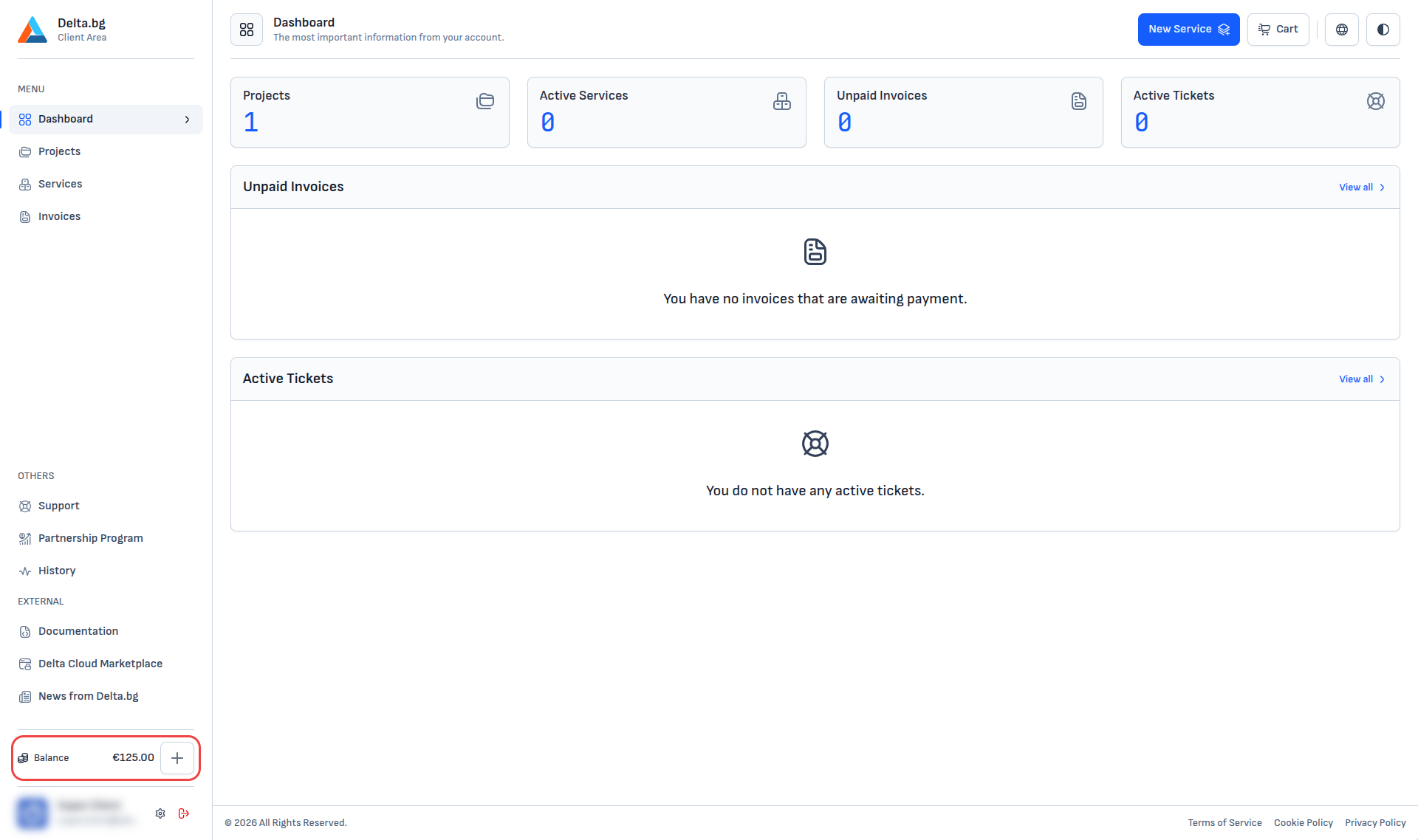Screen dimensions: 1418x840
Task: Open Privacy Policy footer link
Action: click(x=1375, y=823)
